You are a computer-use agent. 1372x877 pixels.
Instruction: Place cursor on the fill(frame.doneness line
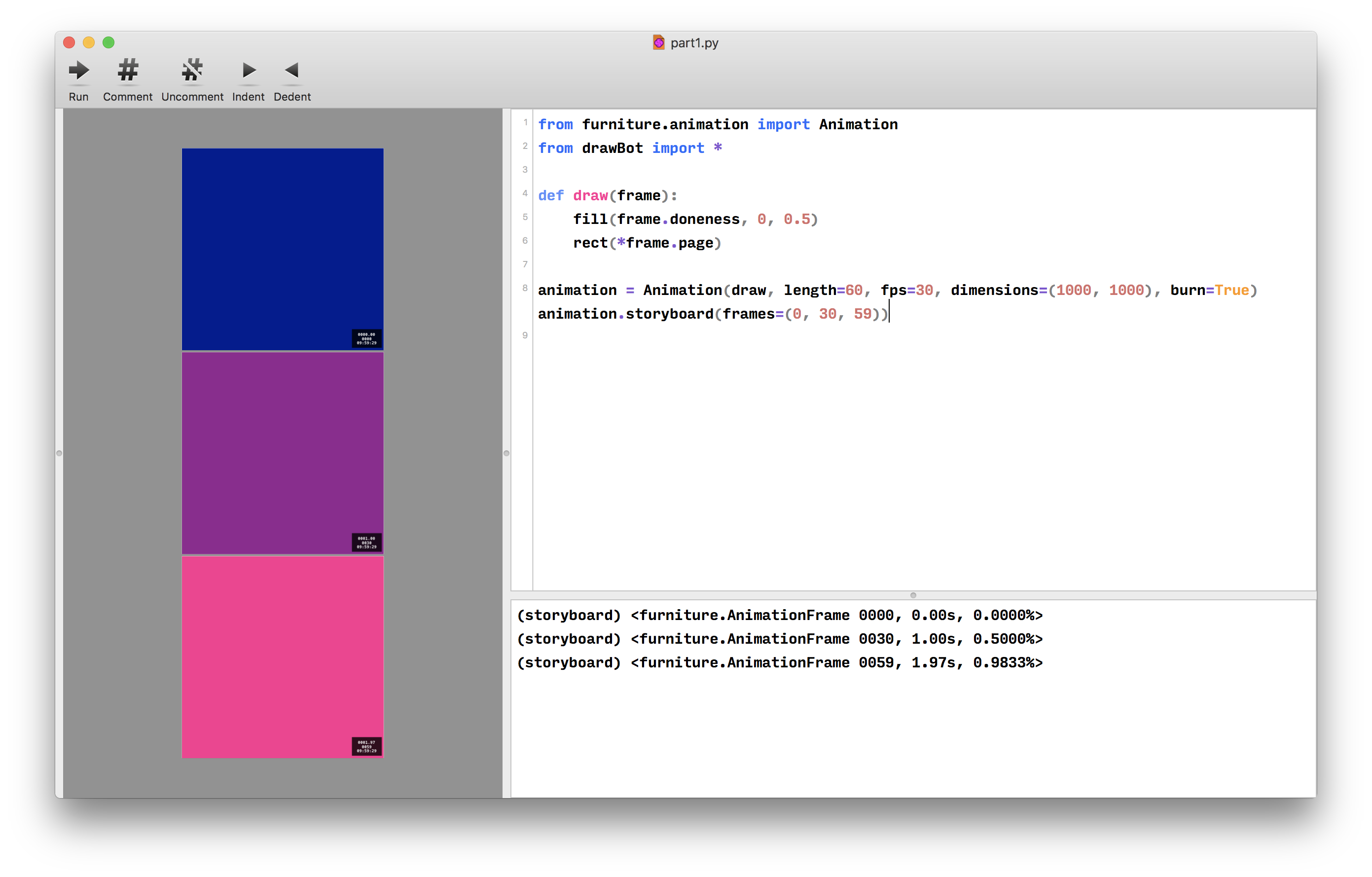click(x=695, y=219)
